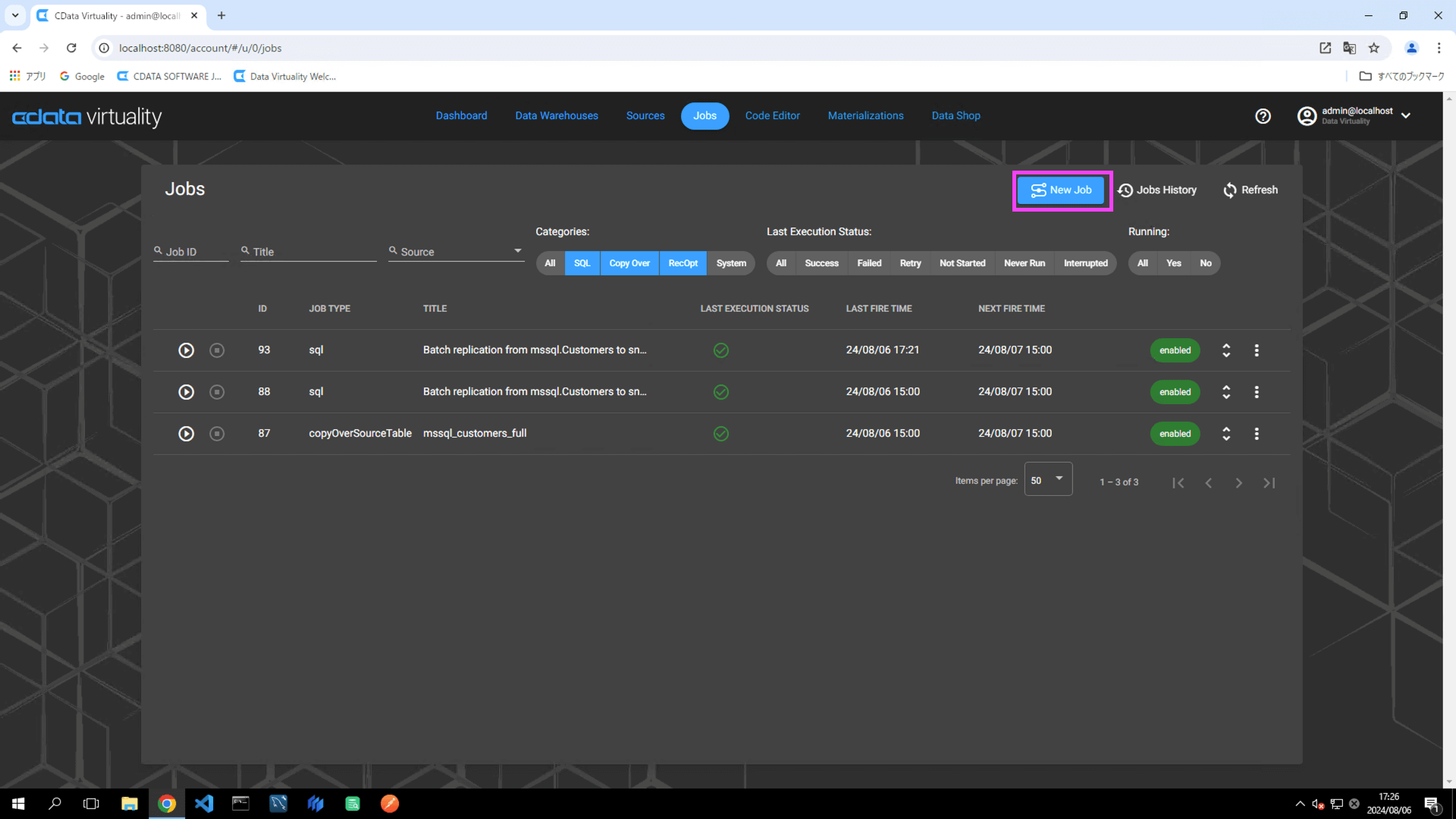Toggle the SQL category filter

point(582,263)
